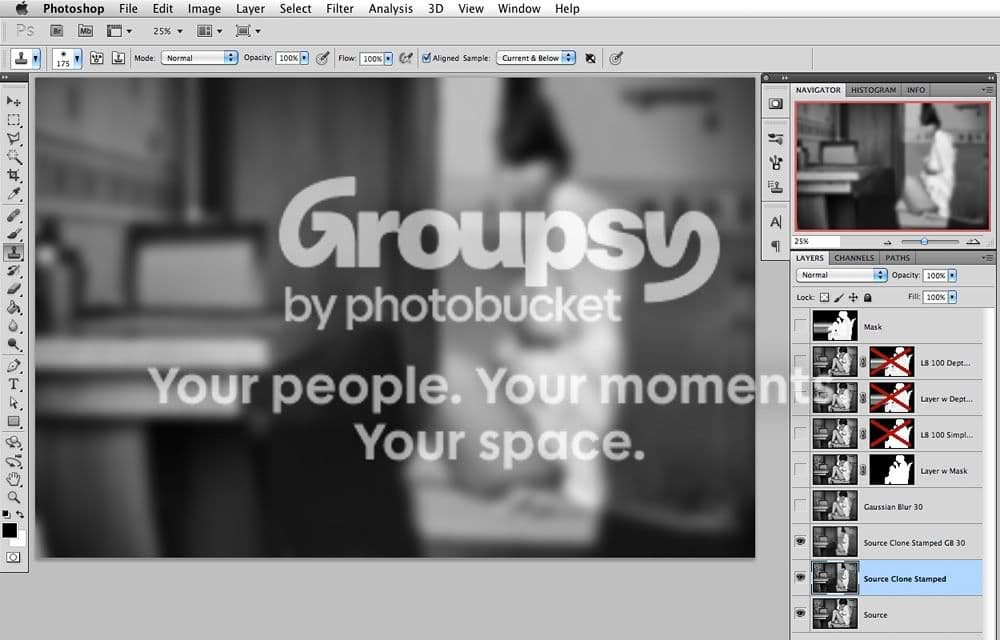Select the Zoom tool in toolbox

click(13, 497)
